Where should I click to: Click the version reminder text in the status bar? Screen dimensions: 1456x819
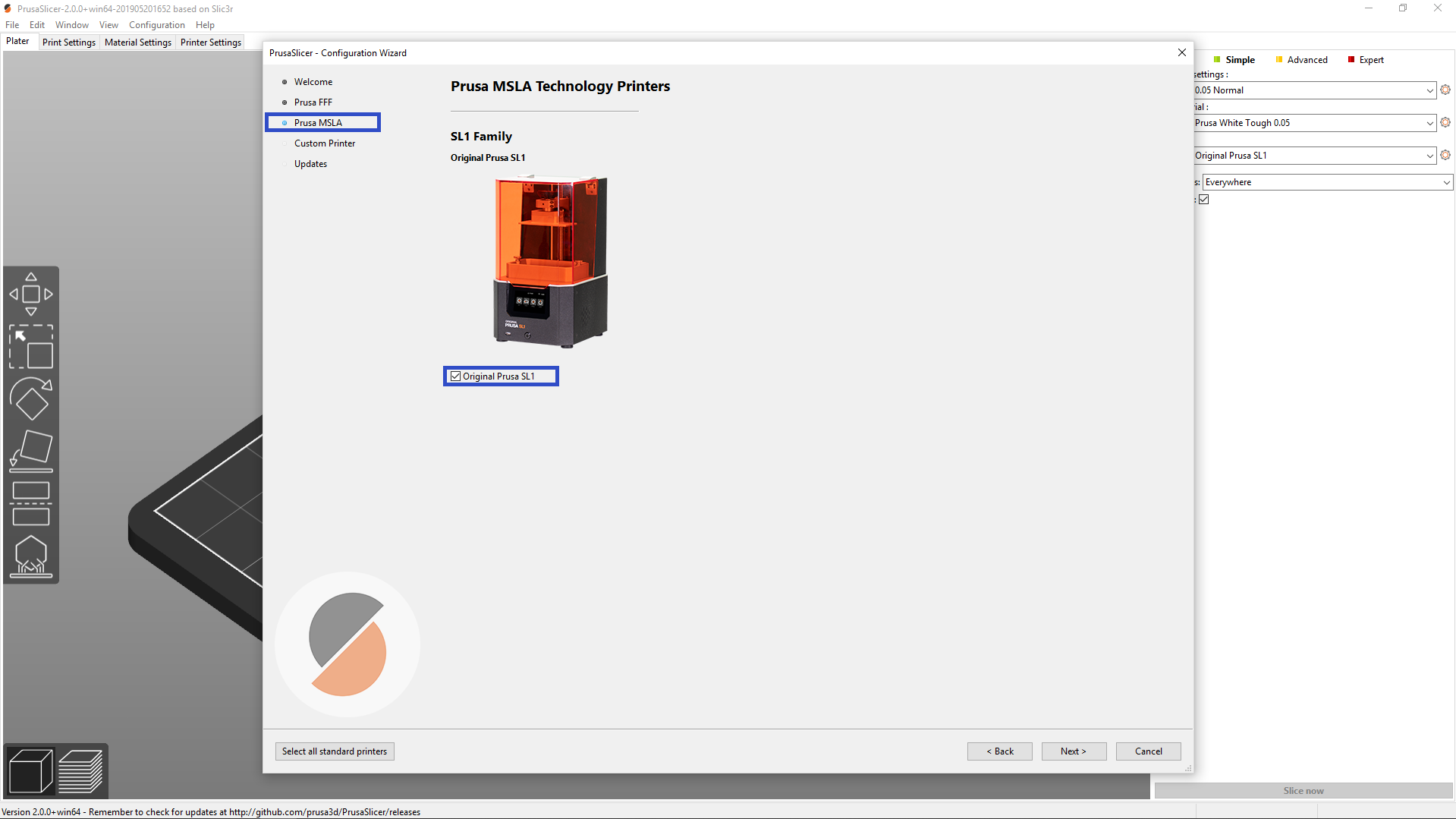(x=211, y=812)
